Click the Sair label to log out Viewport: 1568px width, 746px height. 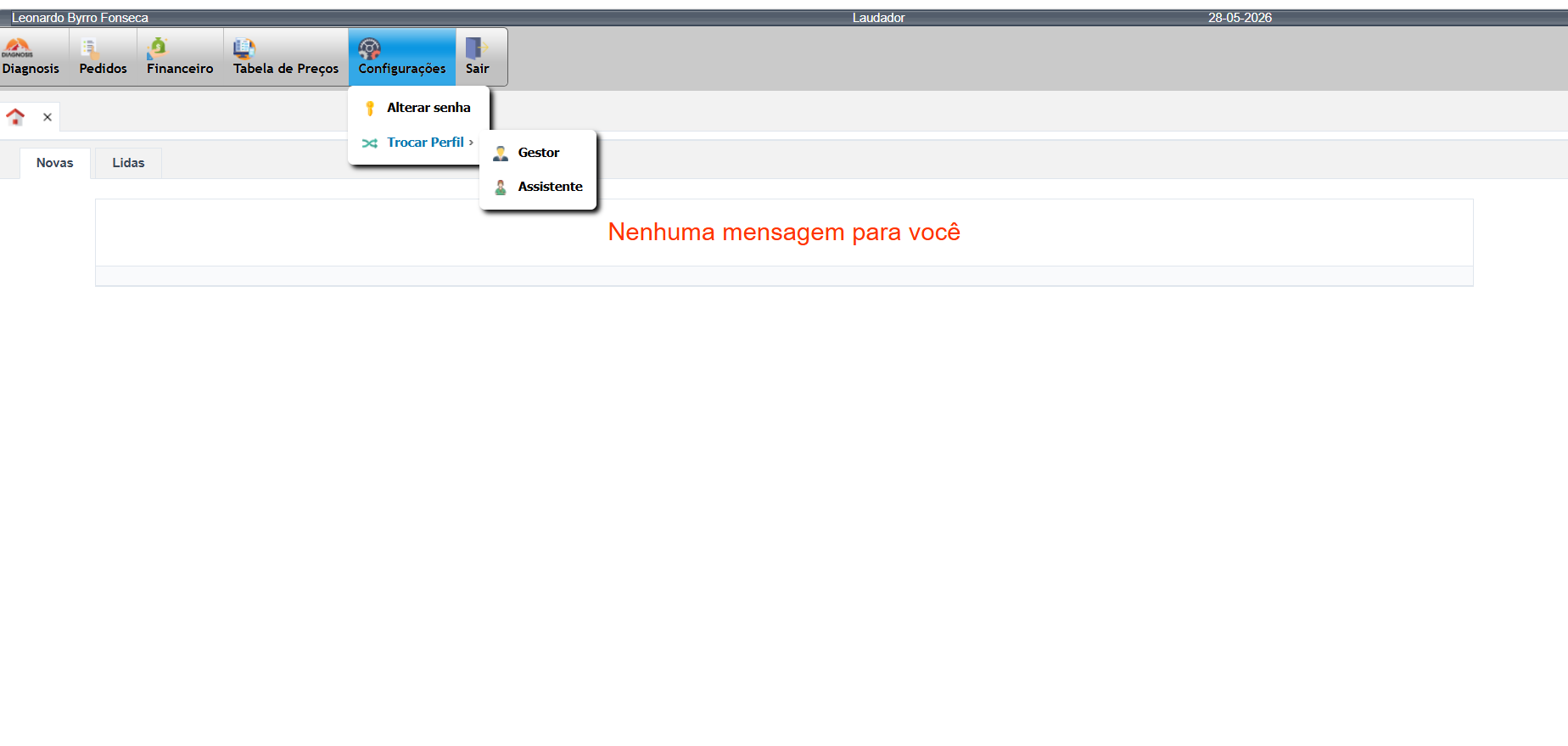pos(478,69)
